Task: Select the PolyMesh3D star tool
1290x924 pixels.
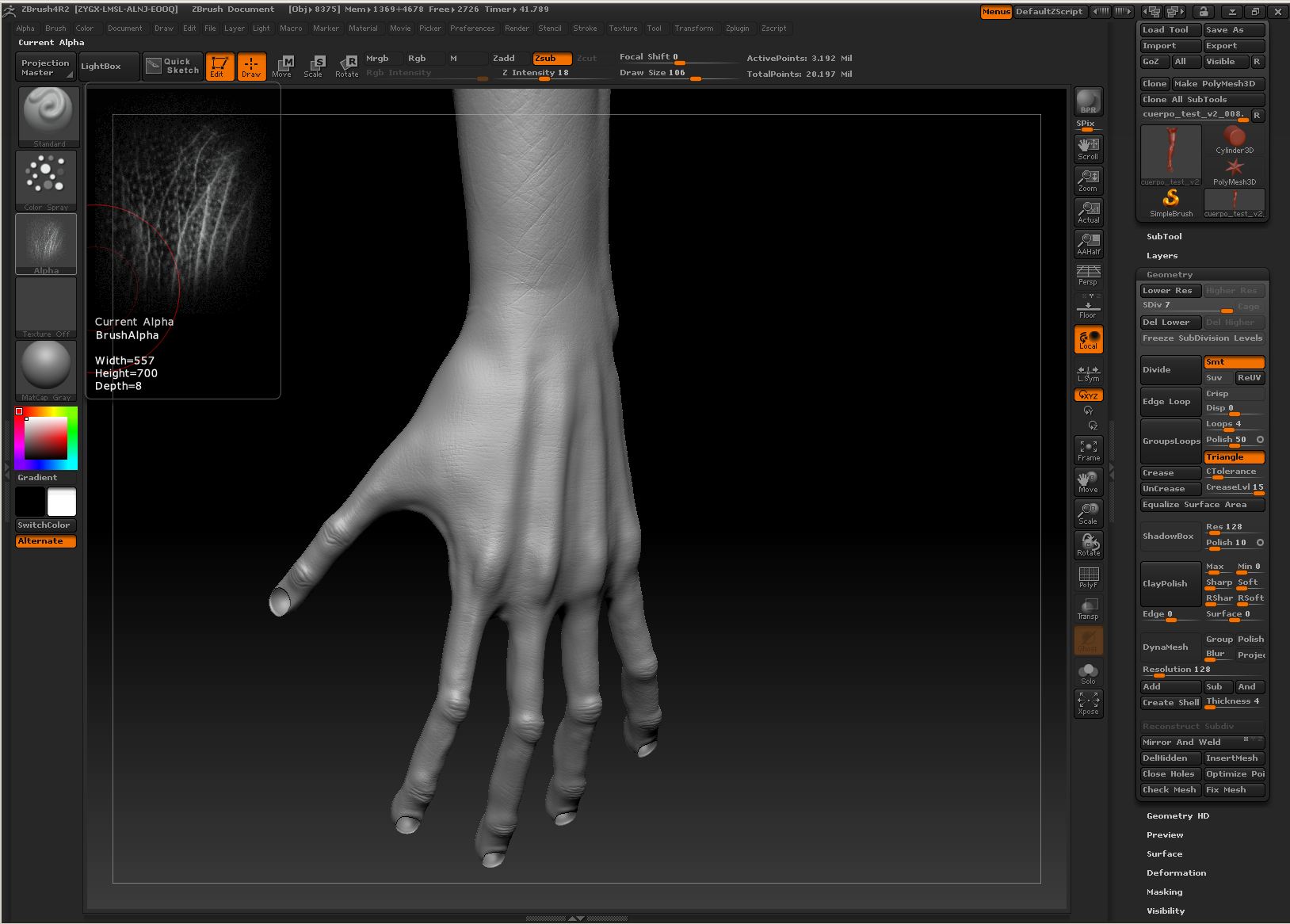Action: [1234, 172]
